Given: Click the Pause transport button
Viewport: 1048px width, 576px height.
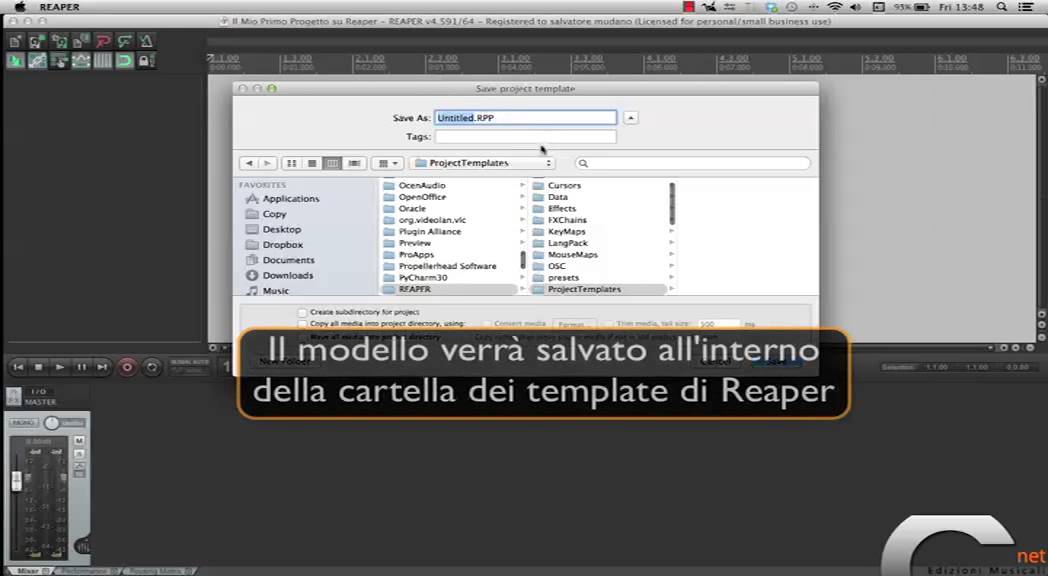Looking at the screenshot, I should pyautogui.click(x=81, y=367).
